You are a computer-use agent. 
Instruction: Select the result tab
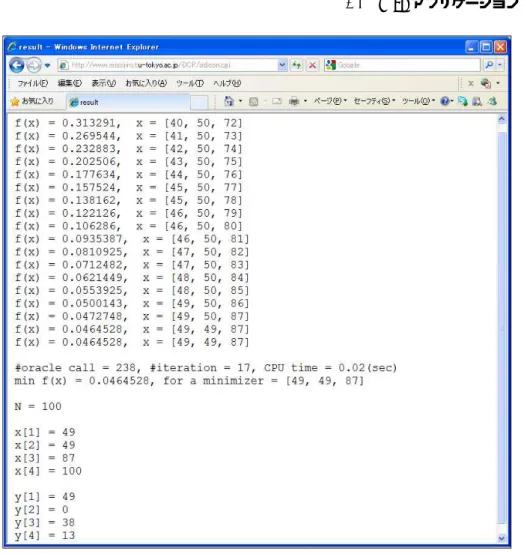(128, 102)
